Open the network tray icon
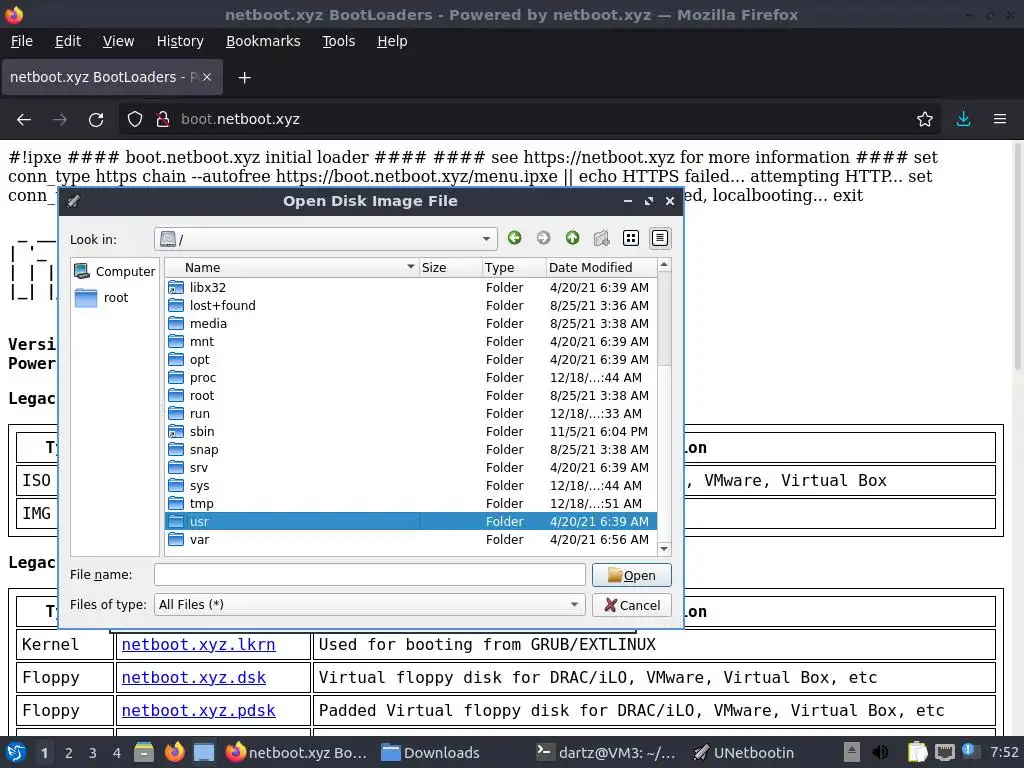The width and height of the screenshot is (1024, 768). 944,753
